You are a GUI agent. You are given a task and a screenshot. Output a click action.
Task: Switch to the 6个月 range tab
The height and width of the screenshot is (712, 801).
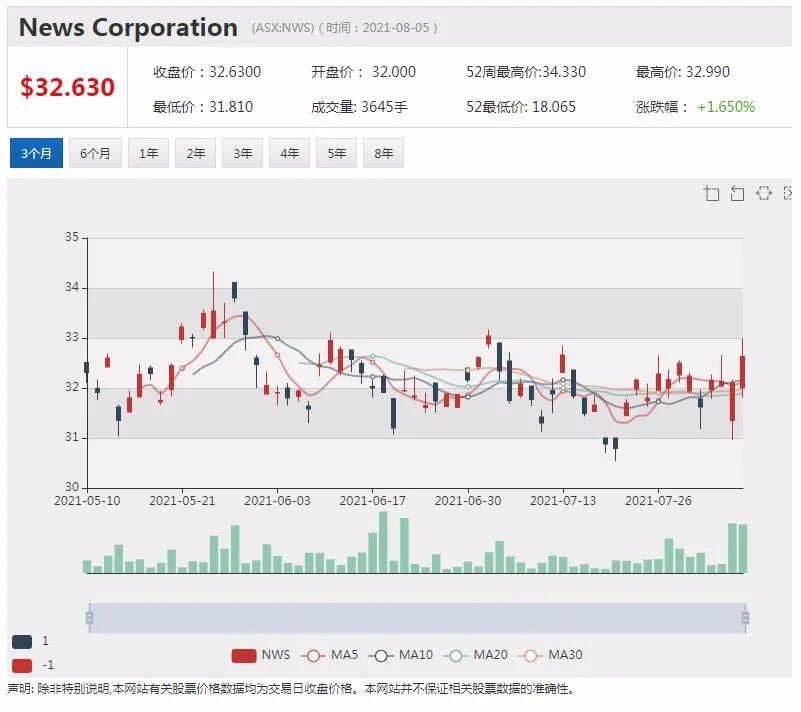tap(95, 153)
